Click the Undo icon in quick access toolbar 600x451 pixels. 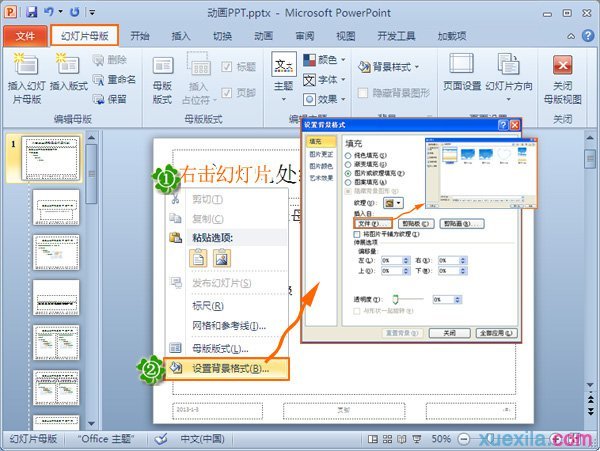tap(49, 12)
